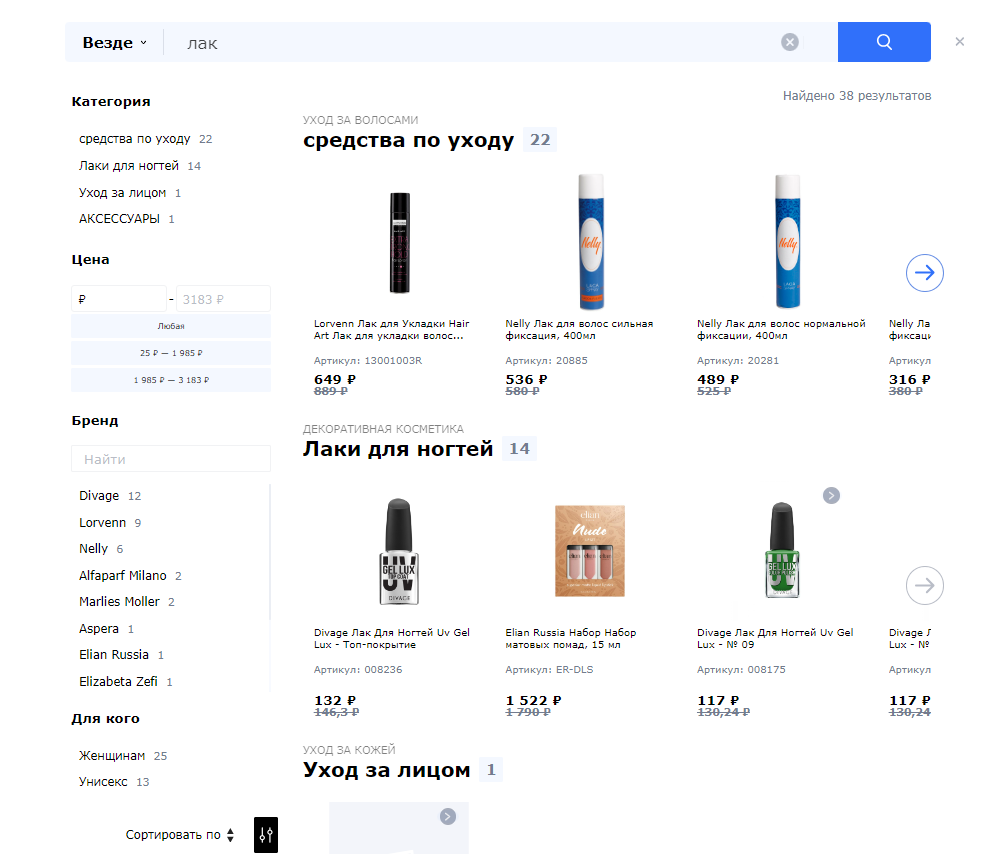Select price range 25 ₽ — 1 985 ₽
The image size is (988, 854).
click(x=171, y=353)
